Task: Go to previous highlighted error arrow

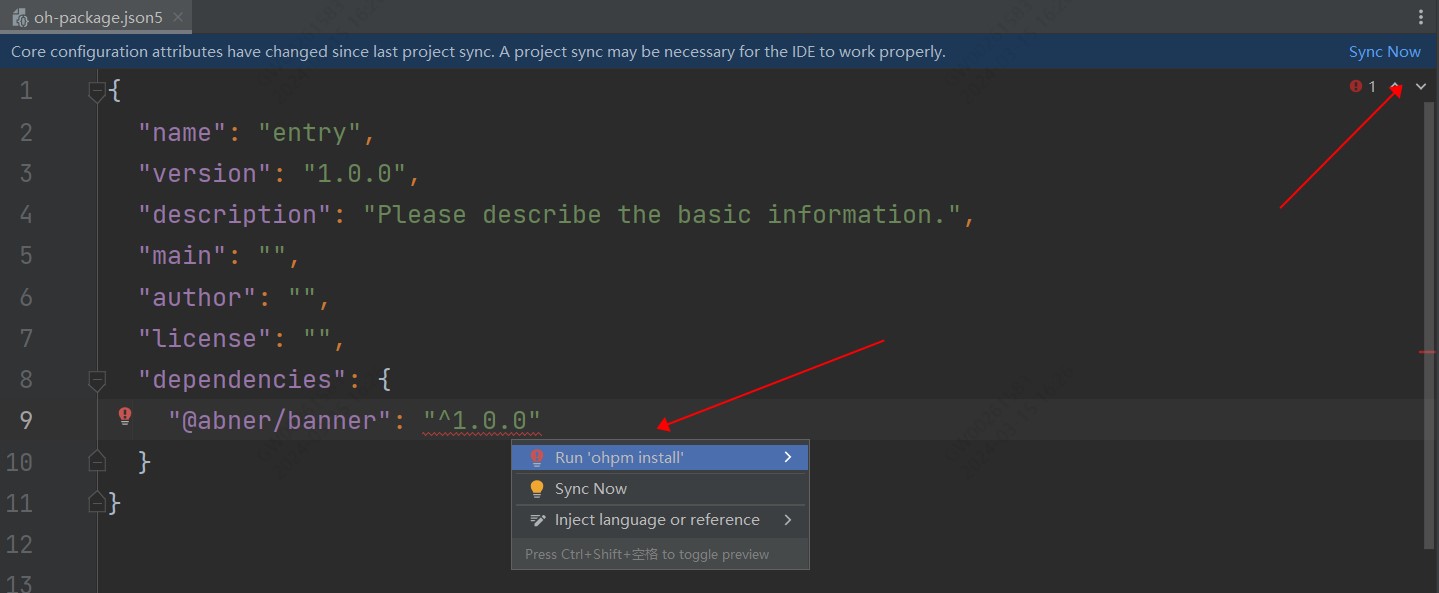Action: pos(1396,87)
